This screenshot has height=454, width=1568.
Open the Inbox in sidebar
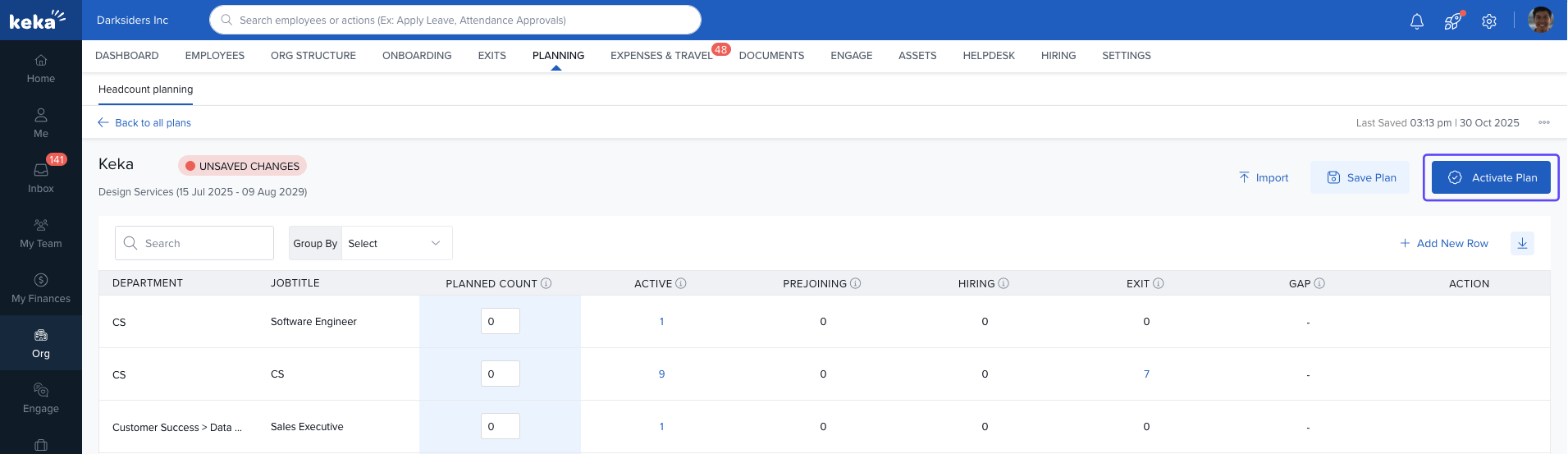(41, 177)
